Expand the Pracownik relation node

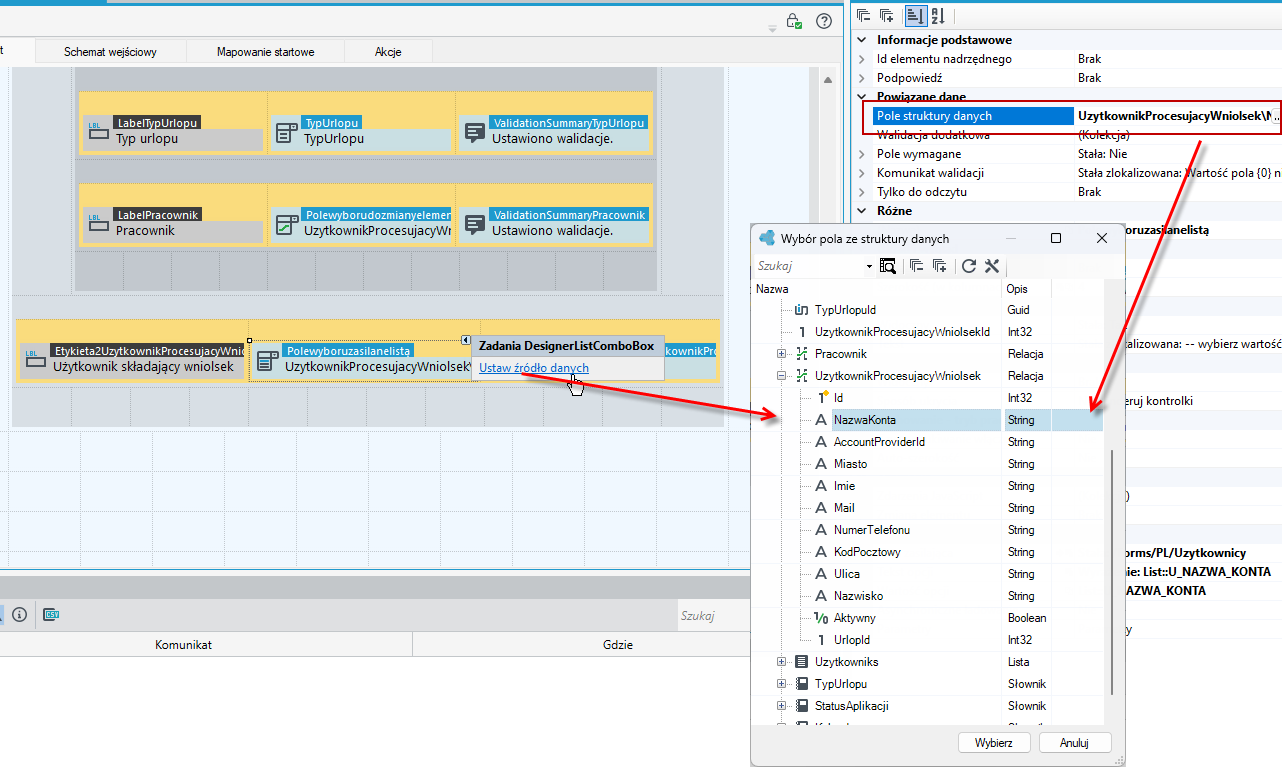pyautogui.click(x=782, y=354)
